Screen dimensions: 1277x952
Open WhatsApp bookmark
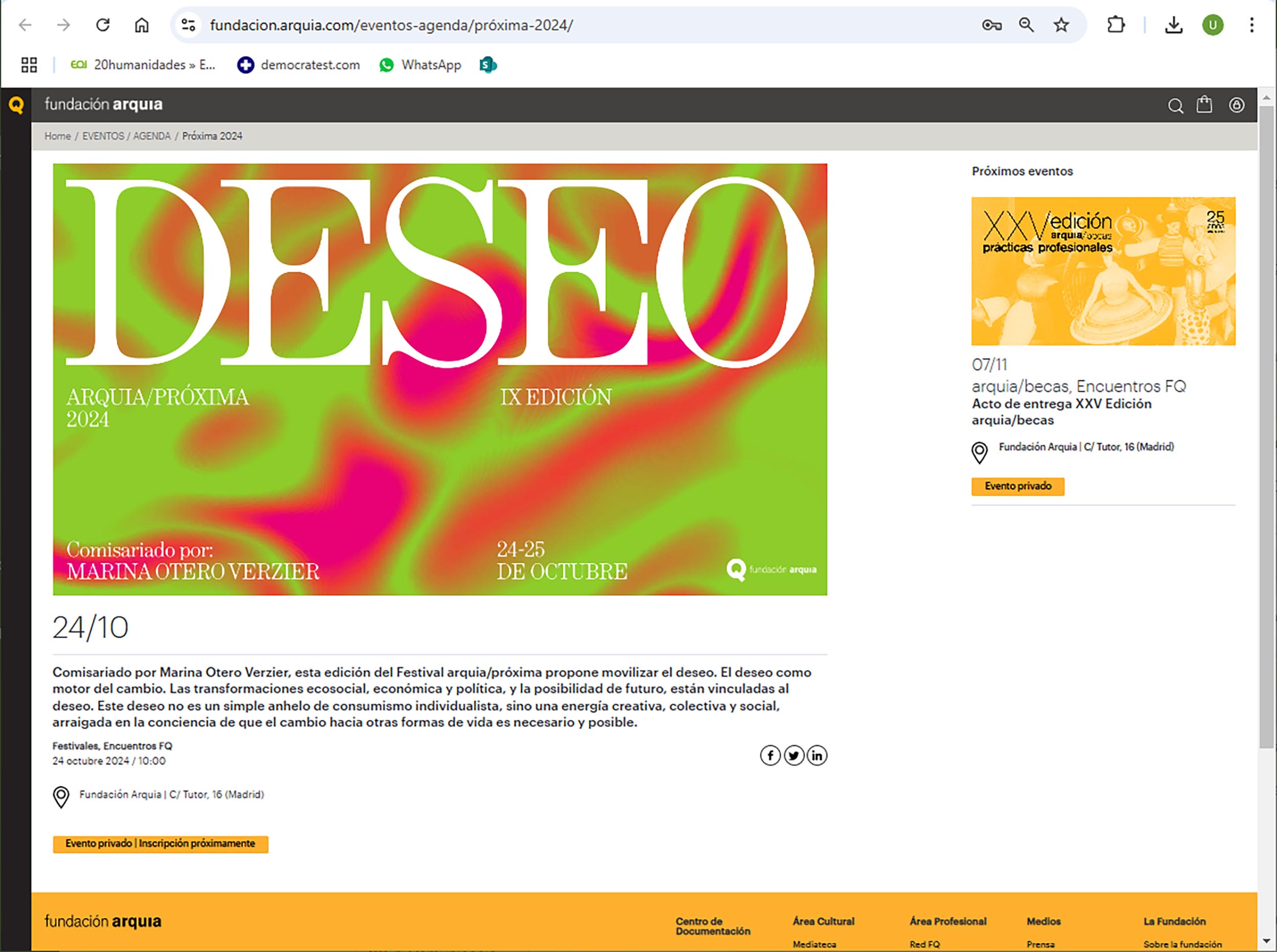click(420, 64)
